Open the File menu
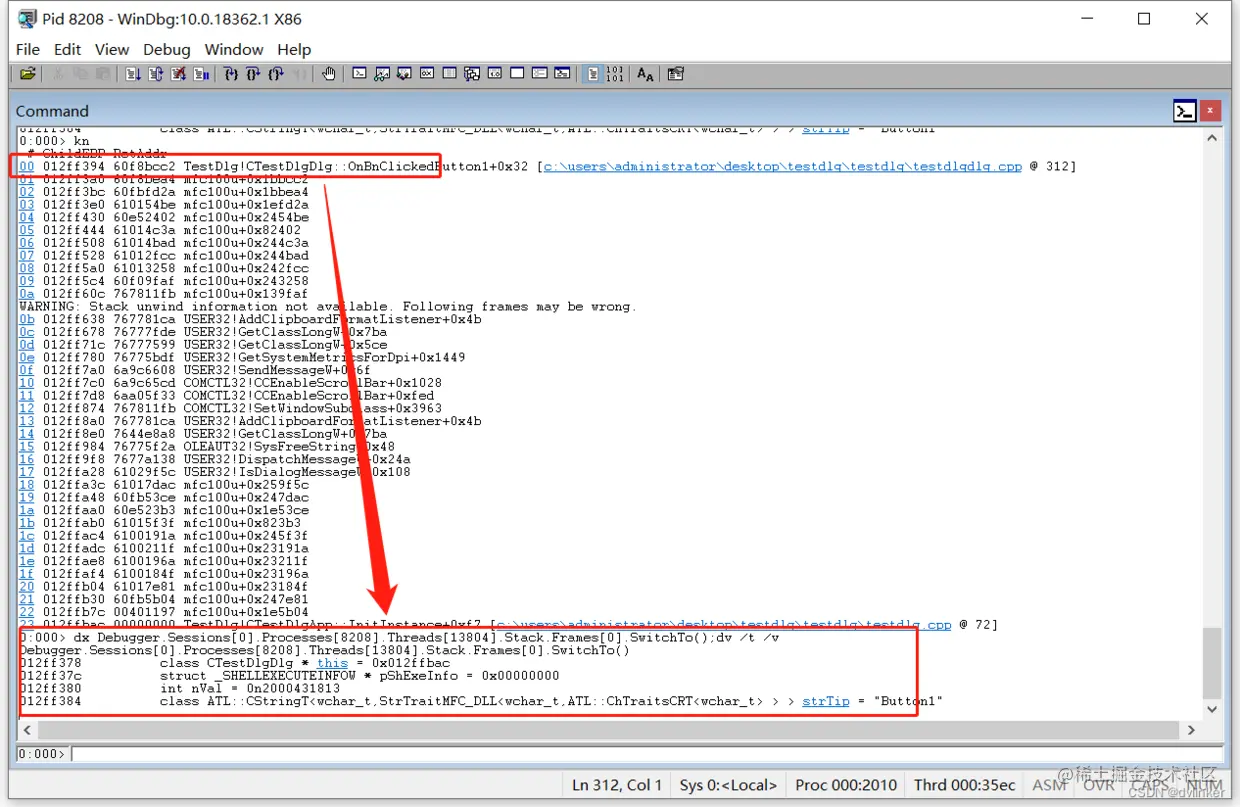This screenshot has width=1240, height=807. 28,49
